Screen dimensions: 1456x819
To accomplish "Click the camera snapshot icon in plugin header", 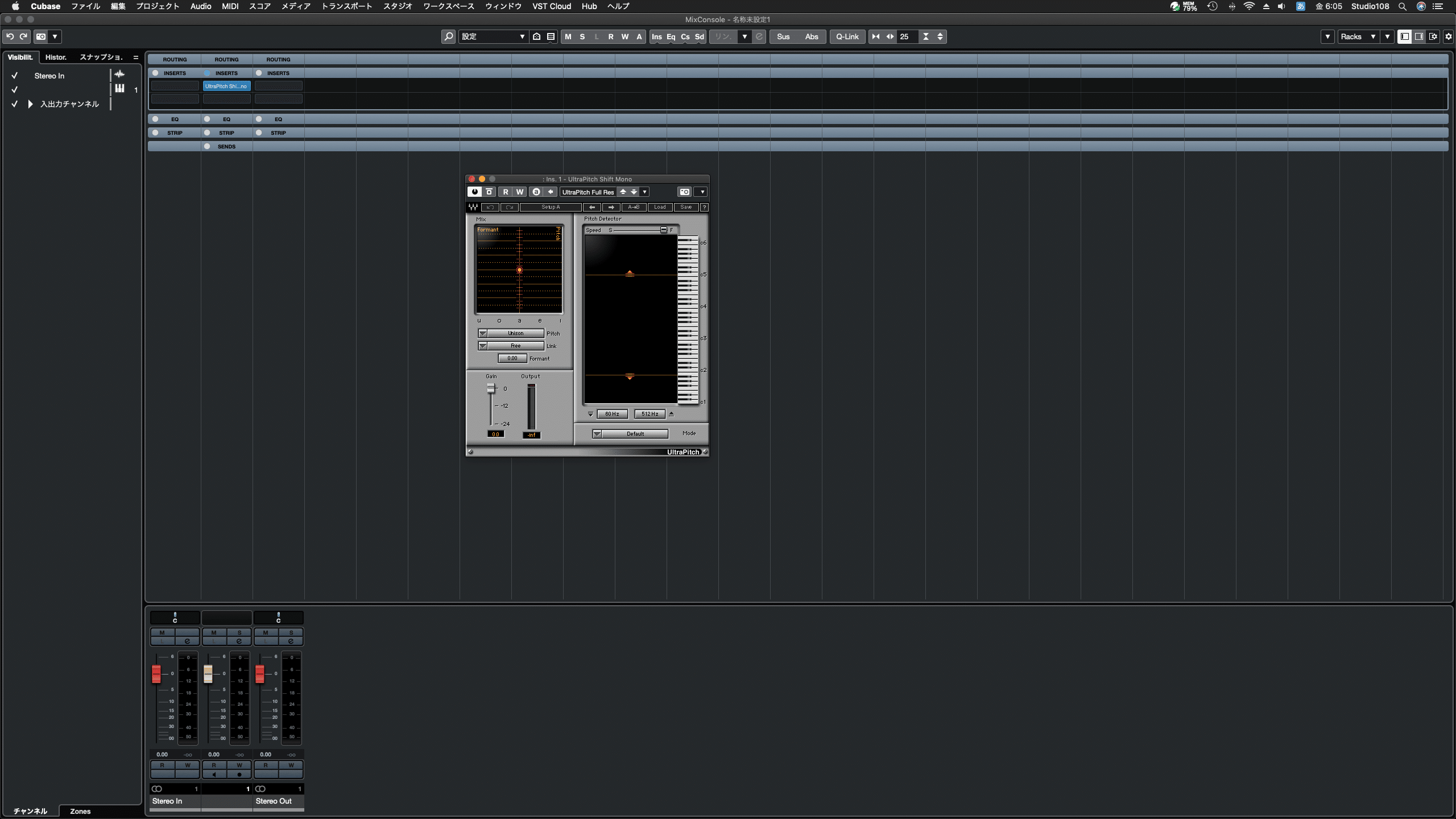I will pyautogui.click(x=685, y=192).
